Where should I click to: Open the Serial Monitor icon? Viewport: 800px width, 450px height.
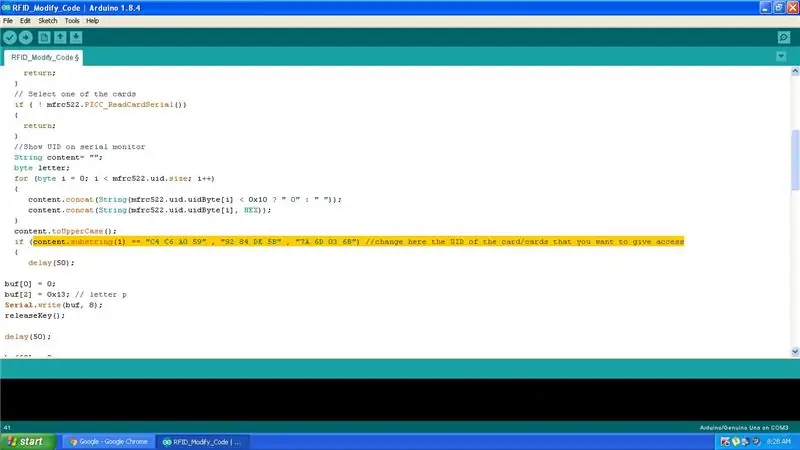[x=784, y=37]
